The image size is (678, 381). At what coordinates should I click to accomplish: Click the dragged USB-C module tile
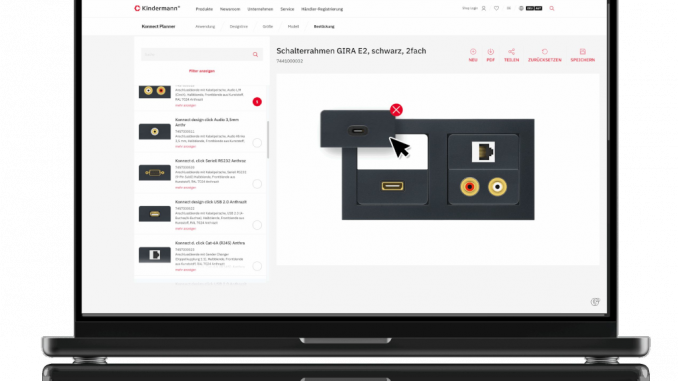(x=357, y=129)
